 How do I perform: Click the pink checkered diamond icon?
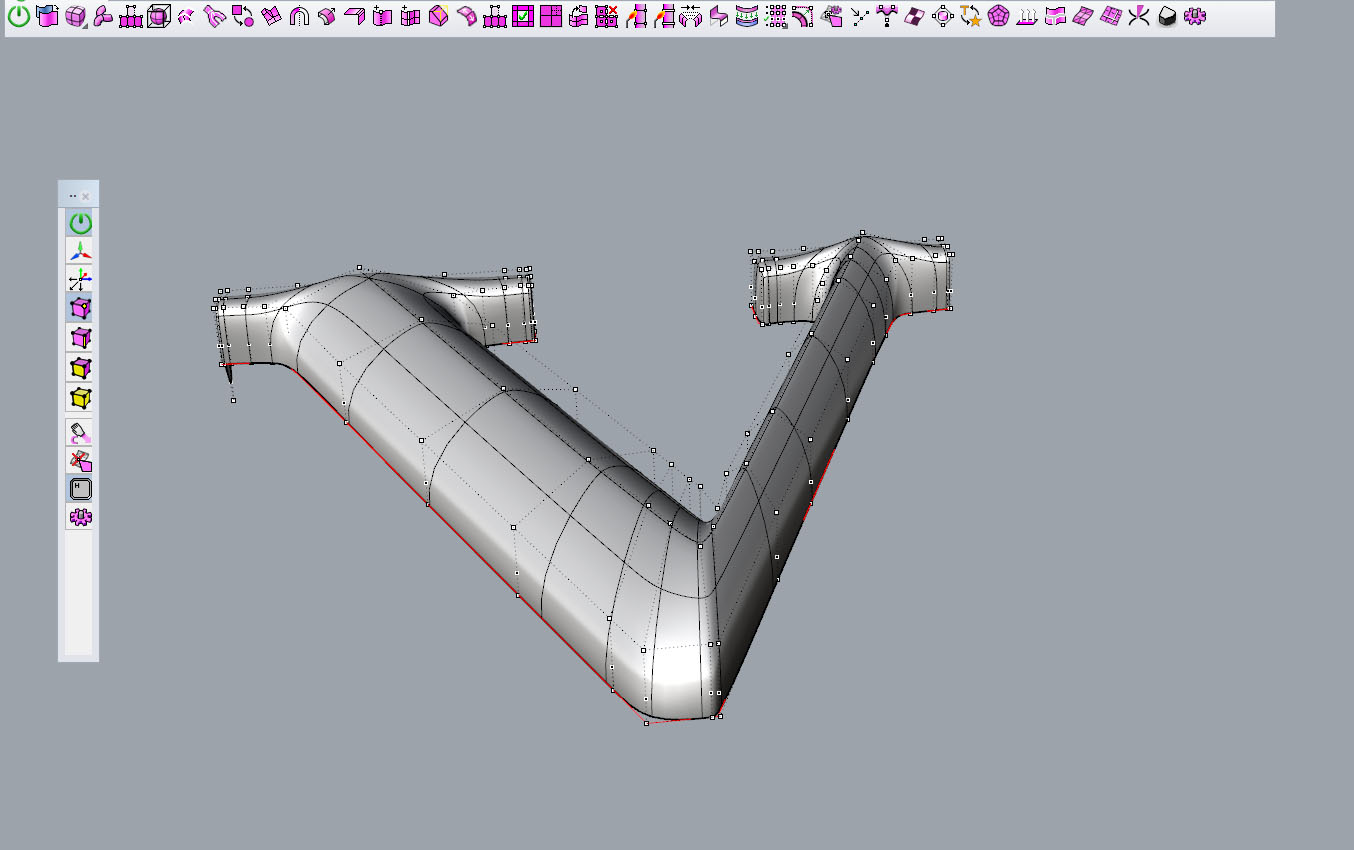[915, 16]
